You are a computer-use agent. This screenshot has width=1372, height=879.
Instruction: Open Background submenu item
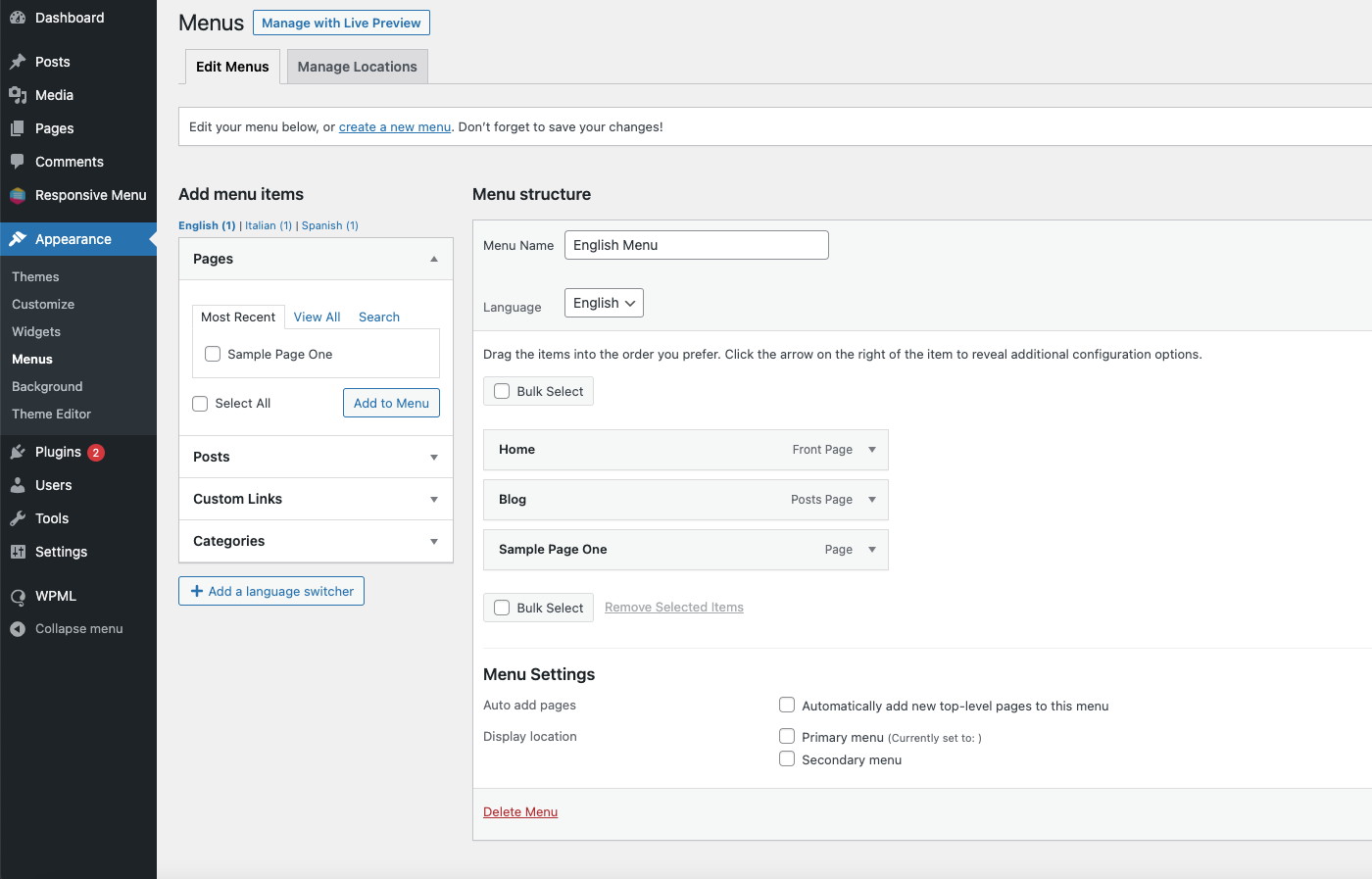47,386
